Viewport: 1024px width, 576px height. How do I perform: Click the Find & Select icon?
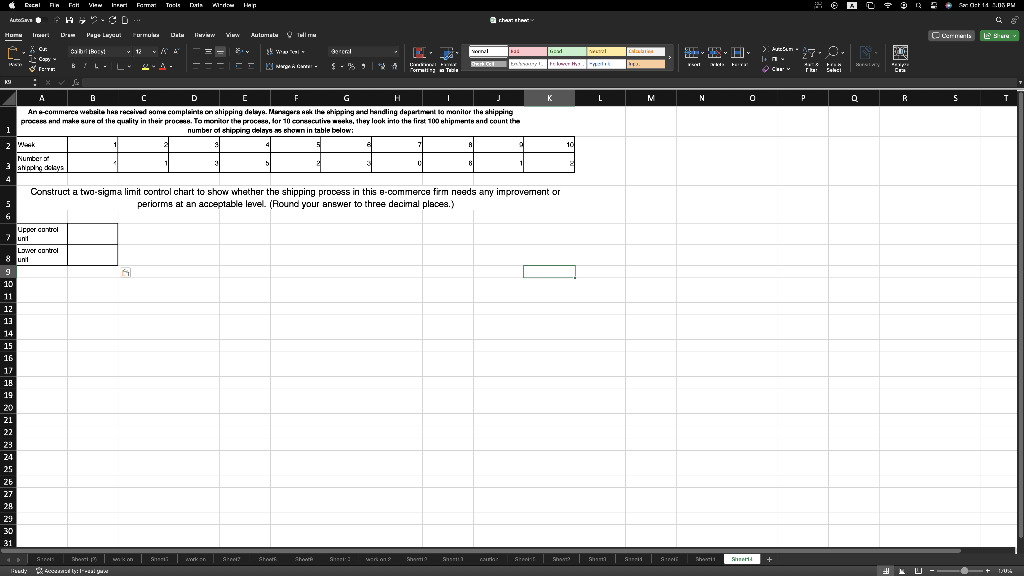(x=833, y=58)
